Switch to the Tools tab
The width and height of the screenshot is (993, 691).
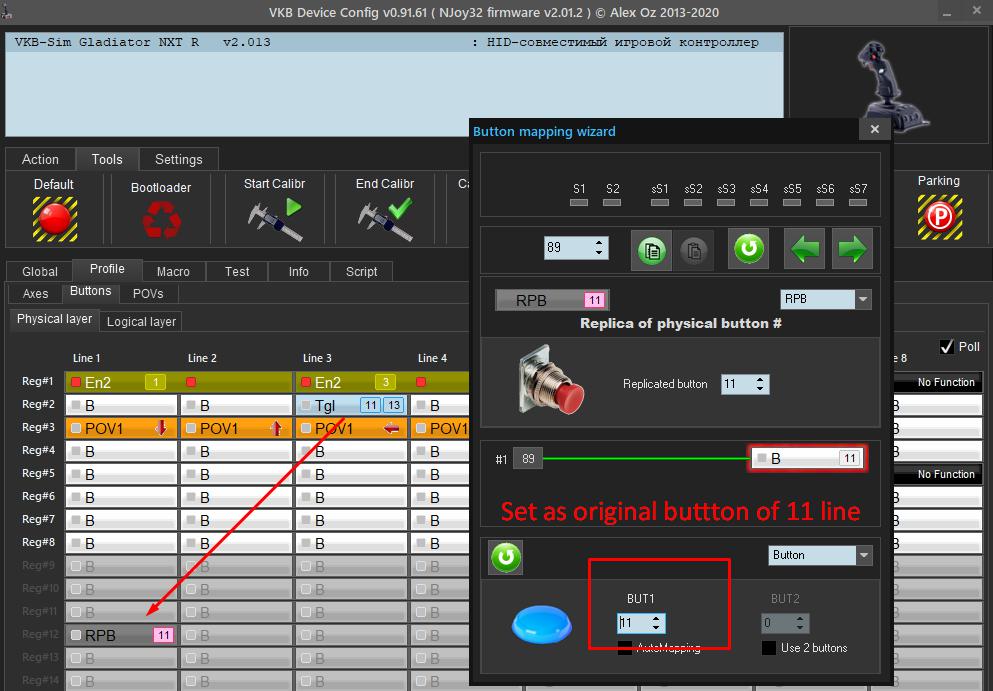[x=107, y=159]
